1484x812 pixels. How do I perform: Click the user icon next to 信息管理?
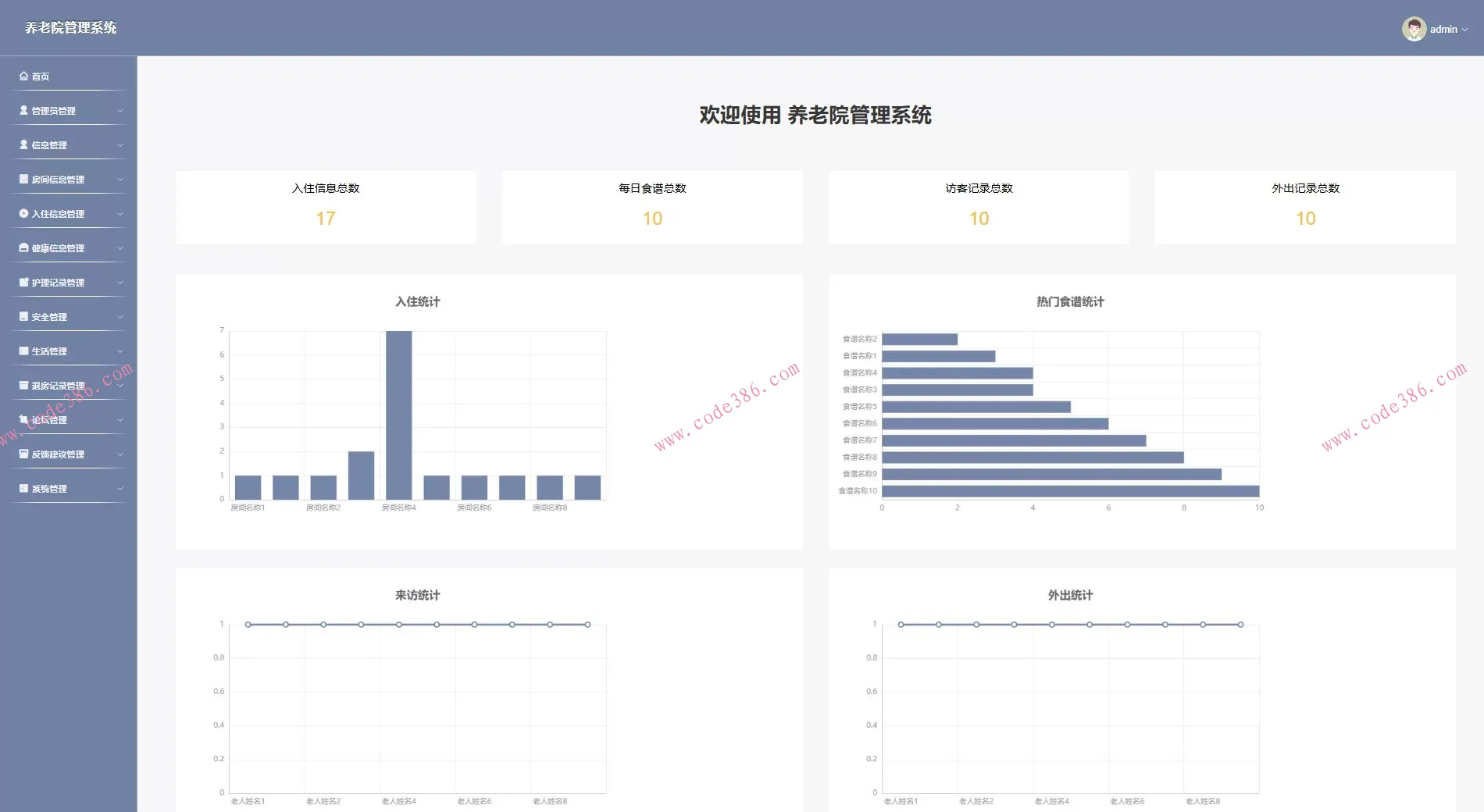(23, 145)
